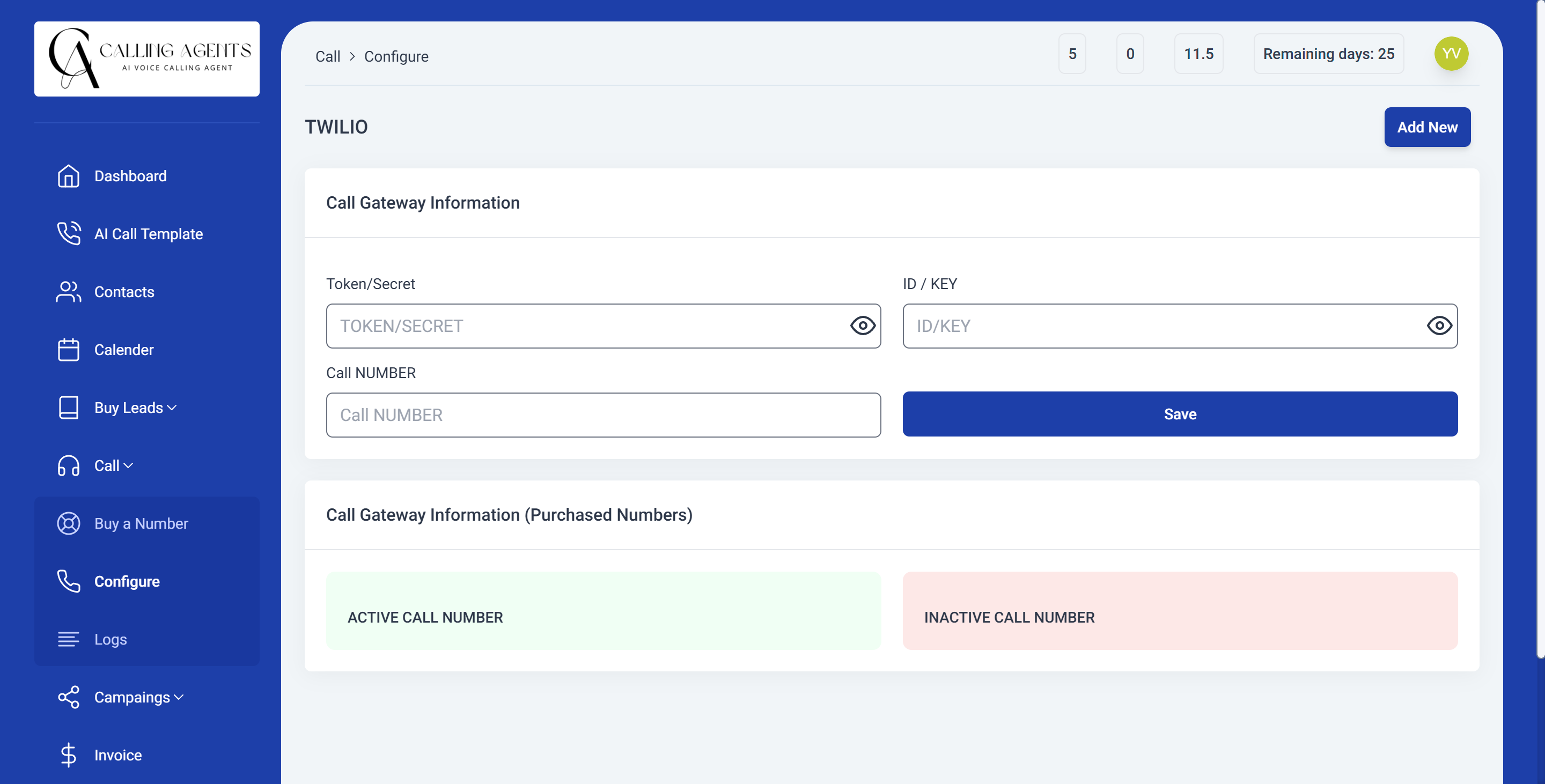Select Configure in the breadcrumb
The width and height of the screenshot is (1545, 784).
[x=396, y=56]
